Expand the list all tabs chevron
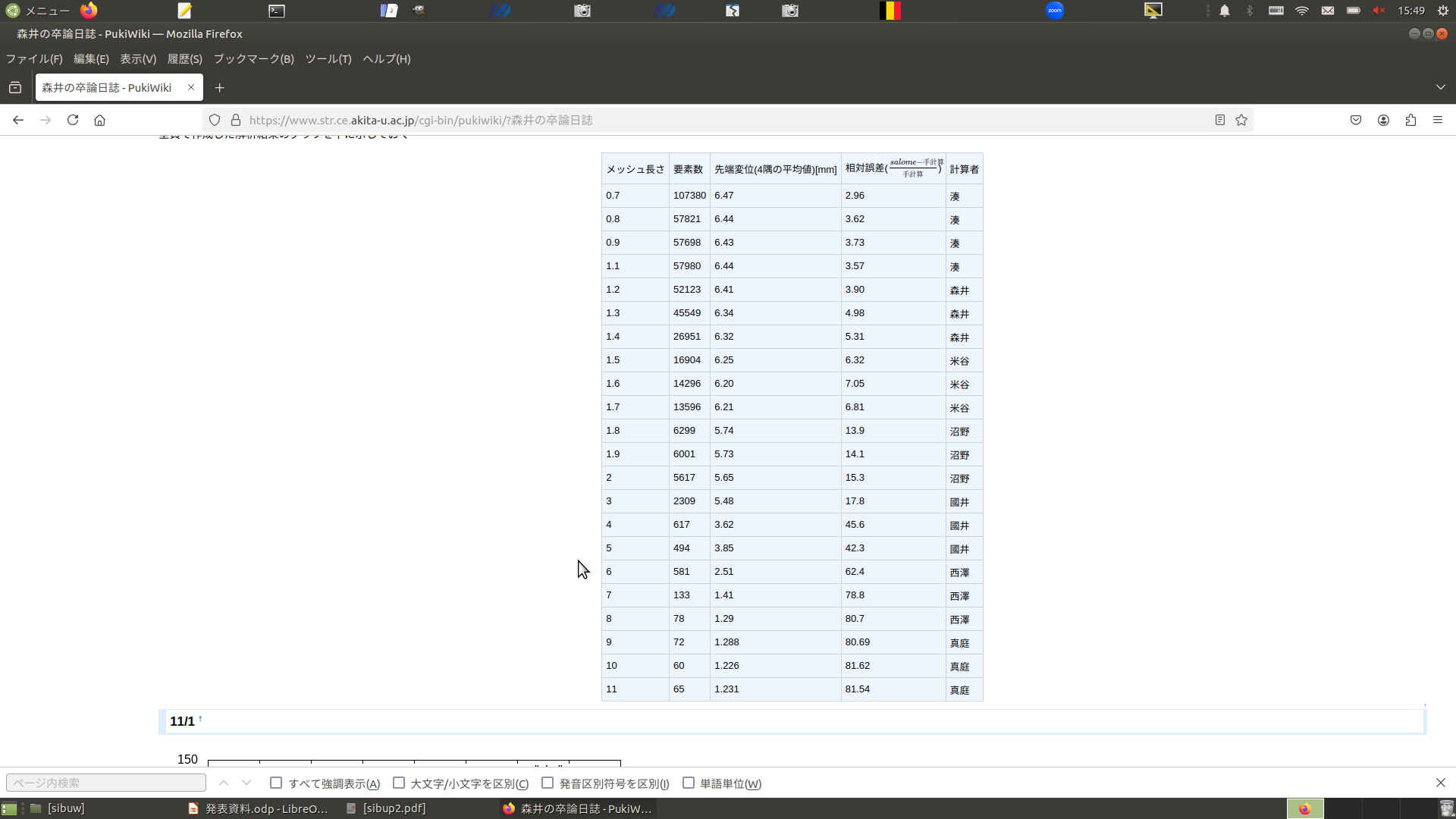The image size is (1456, 819). click(1440, 87)
